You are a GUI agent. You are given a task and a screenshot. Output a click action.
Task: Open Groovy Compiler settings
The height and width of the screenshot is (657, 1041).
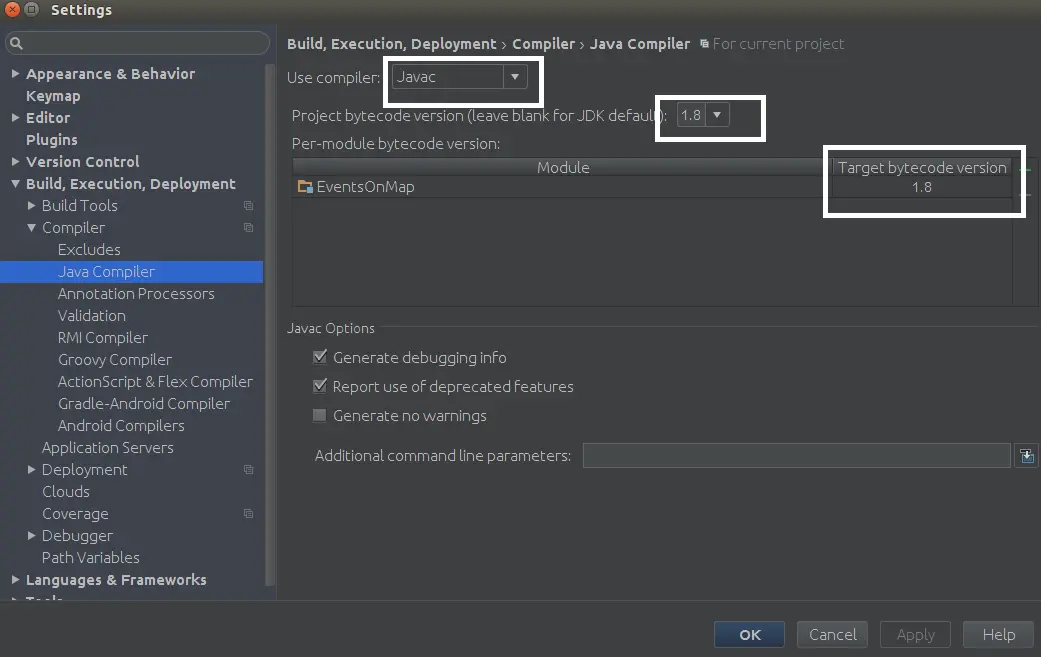(115, 360)
